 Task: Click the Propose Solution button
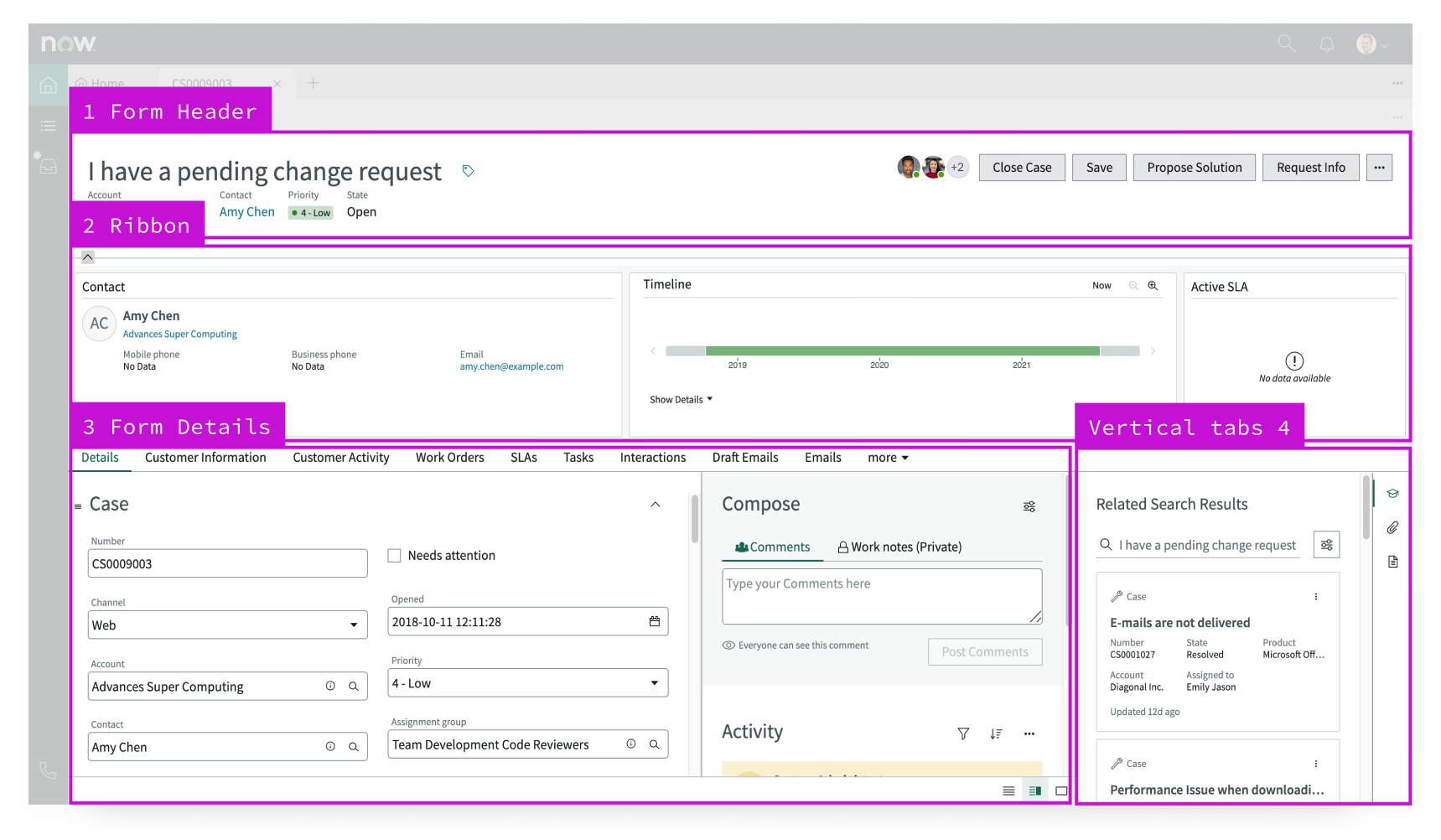[x=1194, y=168]
